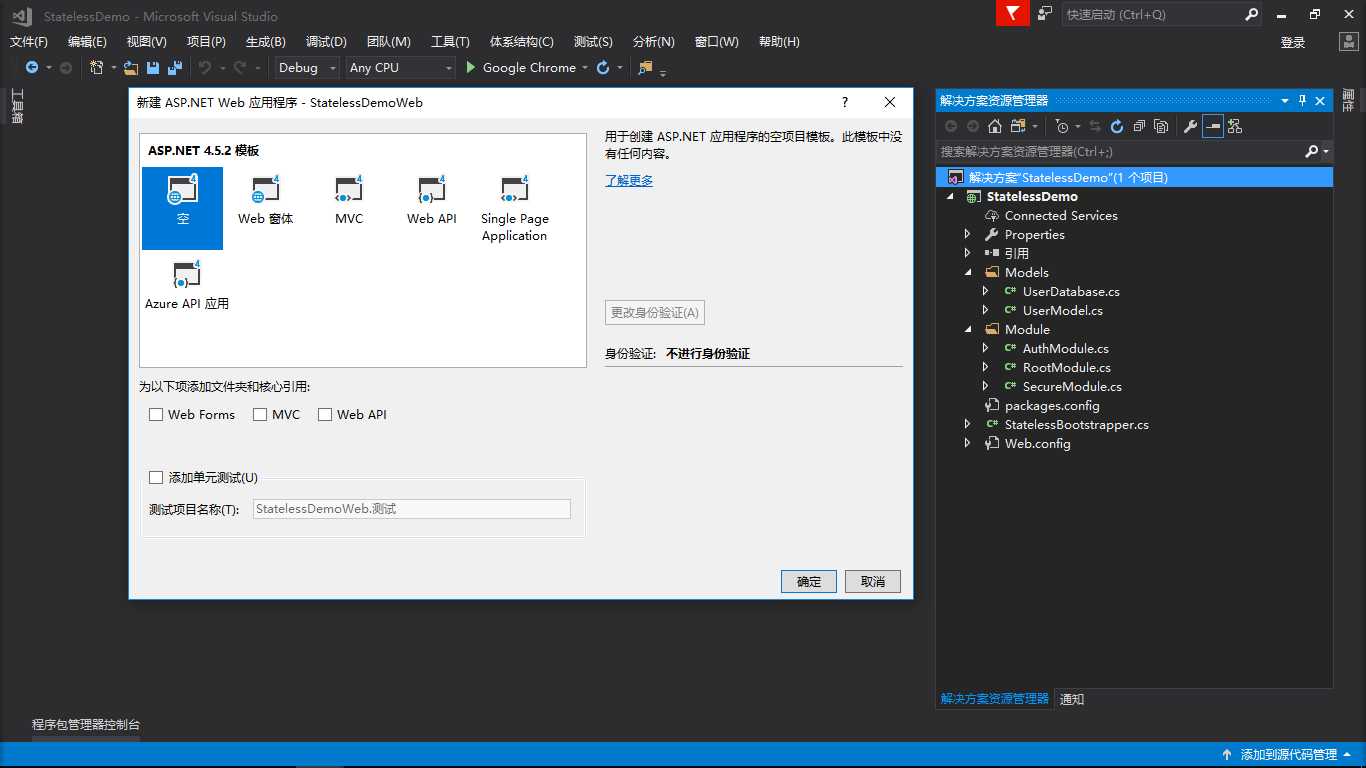Open 程序包管理器控制台 panel tab
The height and width of the screenshot is (768, 1366).
pos(86,725)
